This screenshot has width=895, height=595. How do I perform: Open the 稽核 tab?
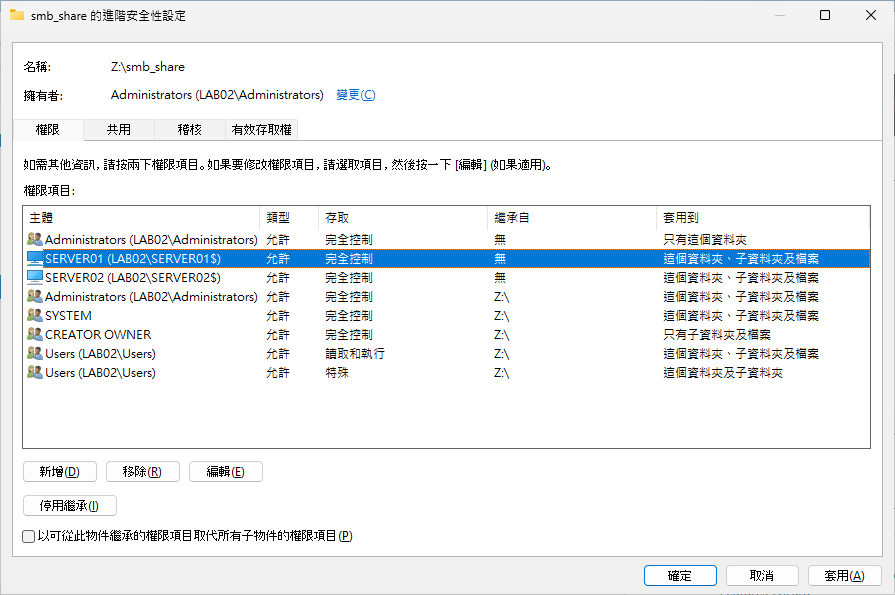190,130
